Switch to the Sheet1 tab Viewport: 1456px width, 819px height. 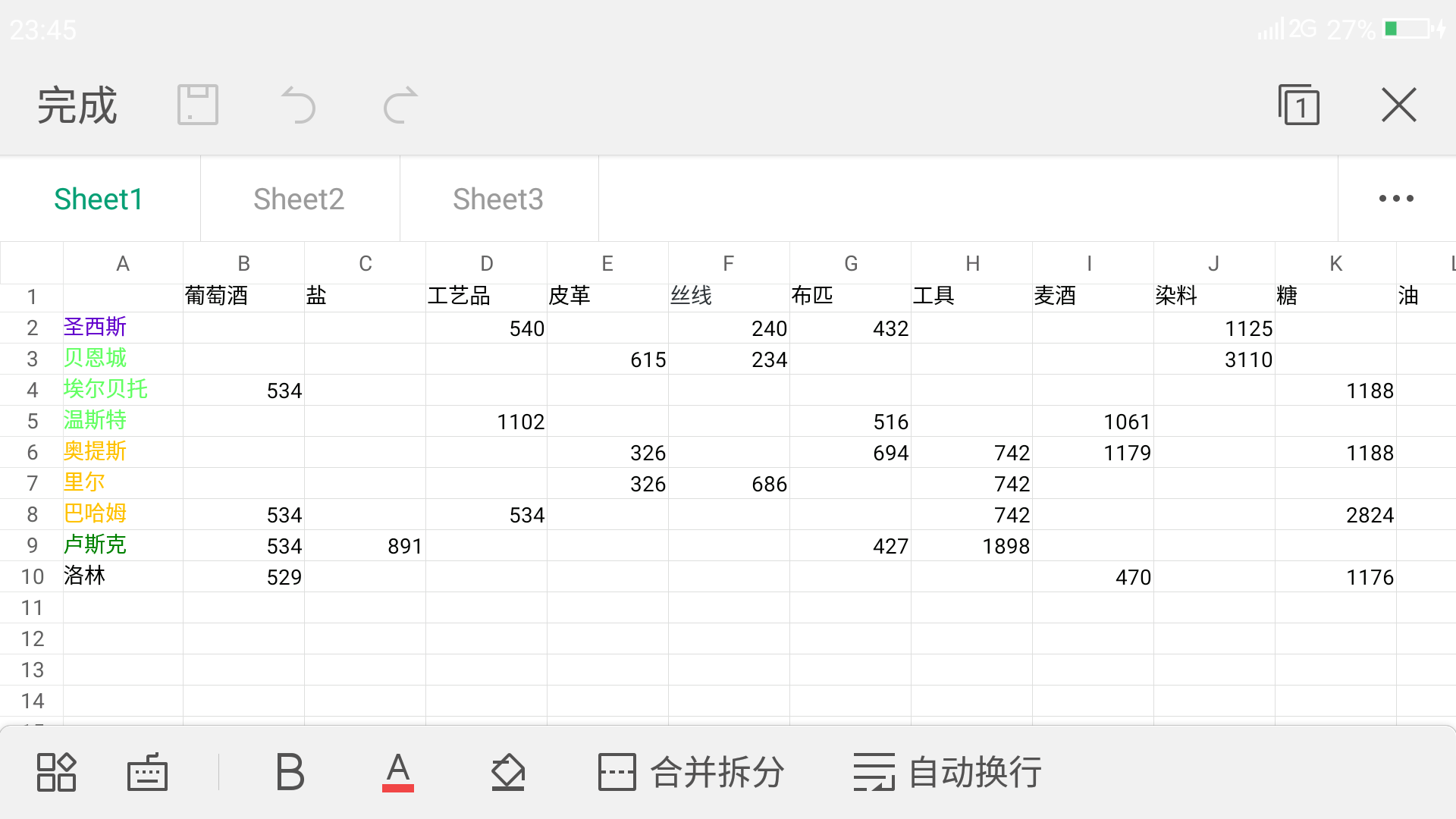(99, 199)
